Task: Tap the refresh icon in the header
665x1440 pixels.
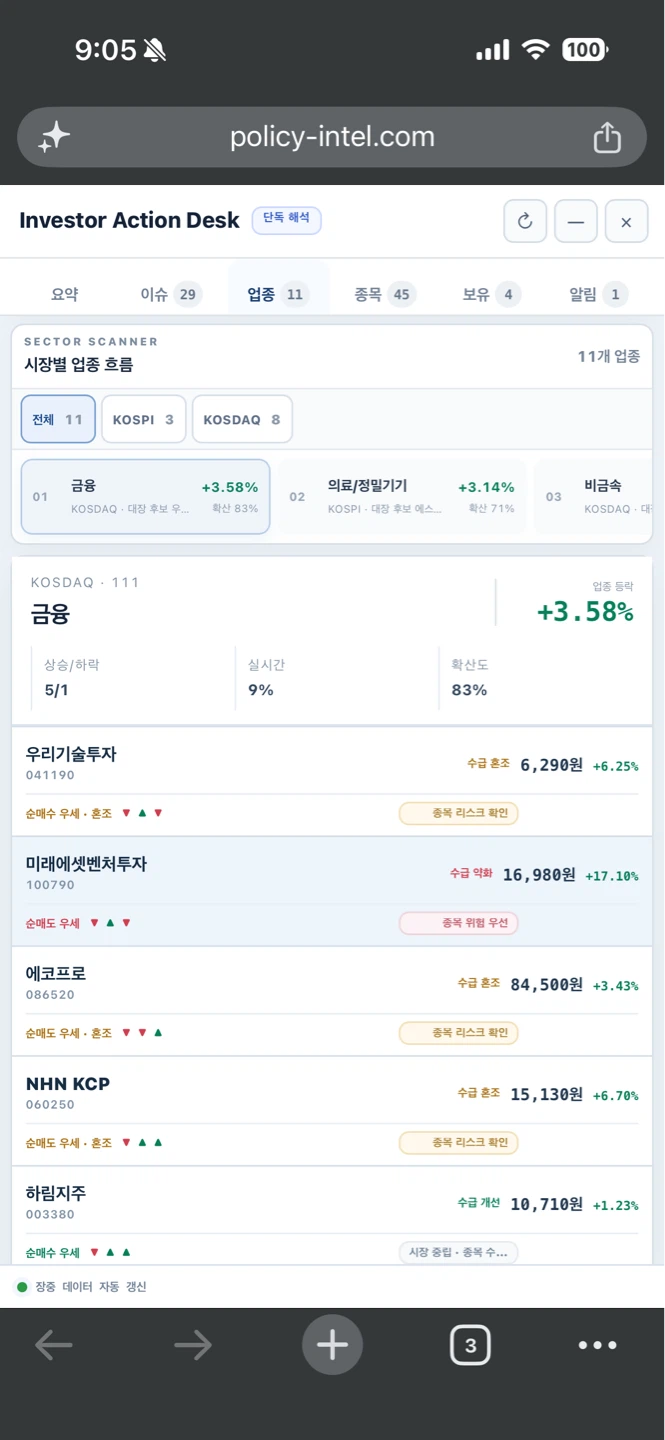Action: point(525,221)
